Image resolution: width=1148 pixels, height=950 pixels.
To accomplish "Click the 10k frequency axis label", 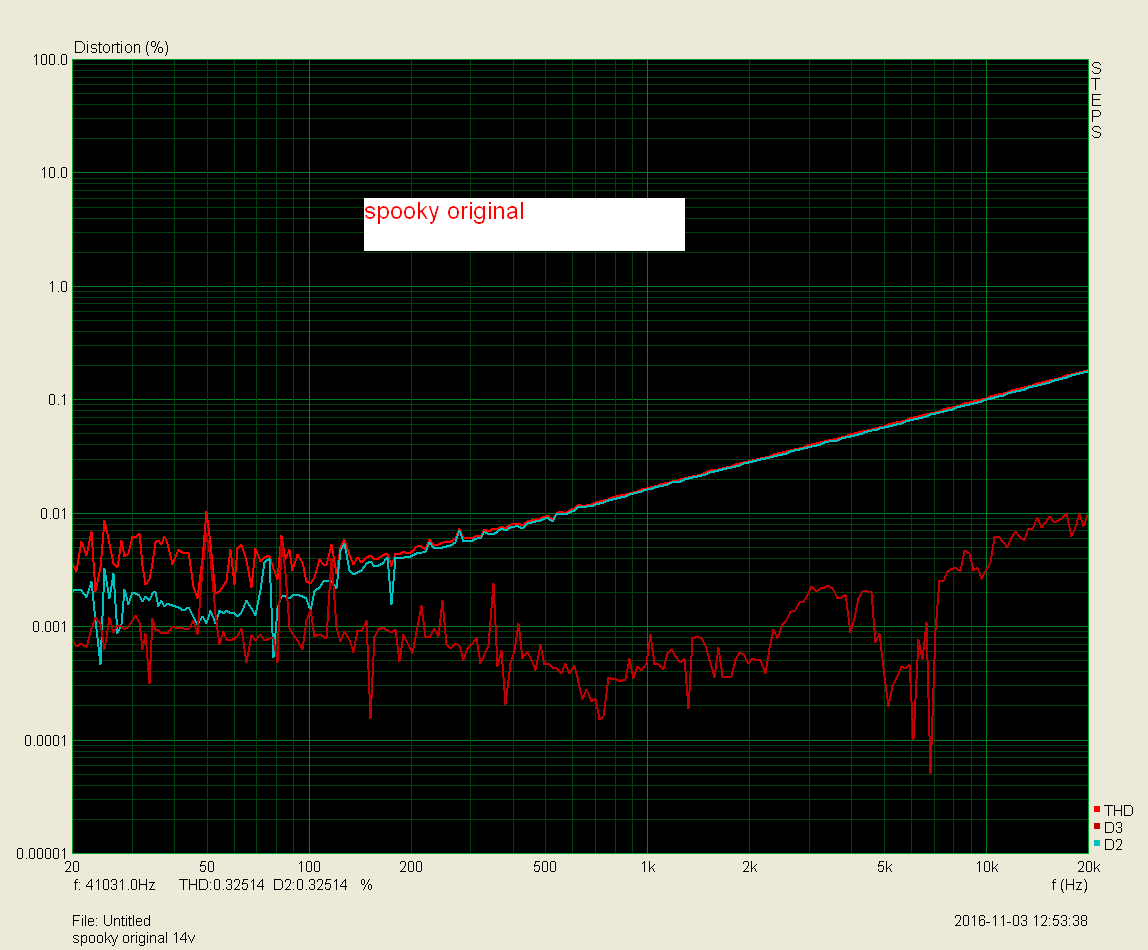I will coord(986,867).
